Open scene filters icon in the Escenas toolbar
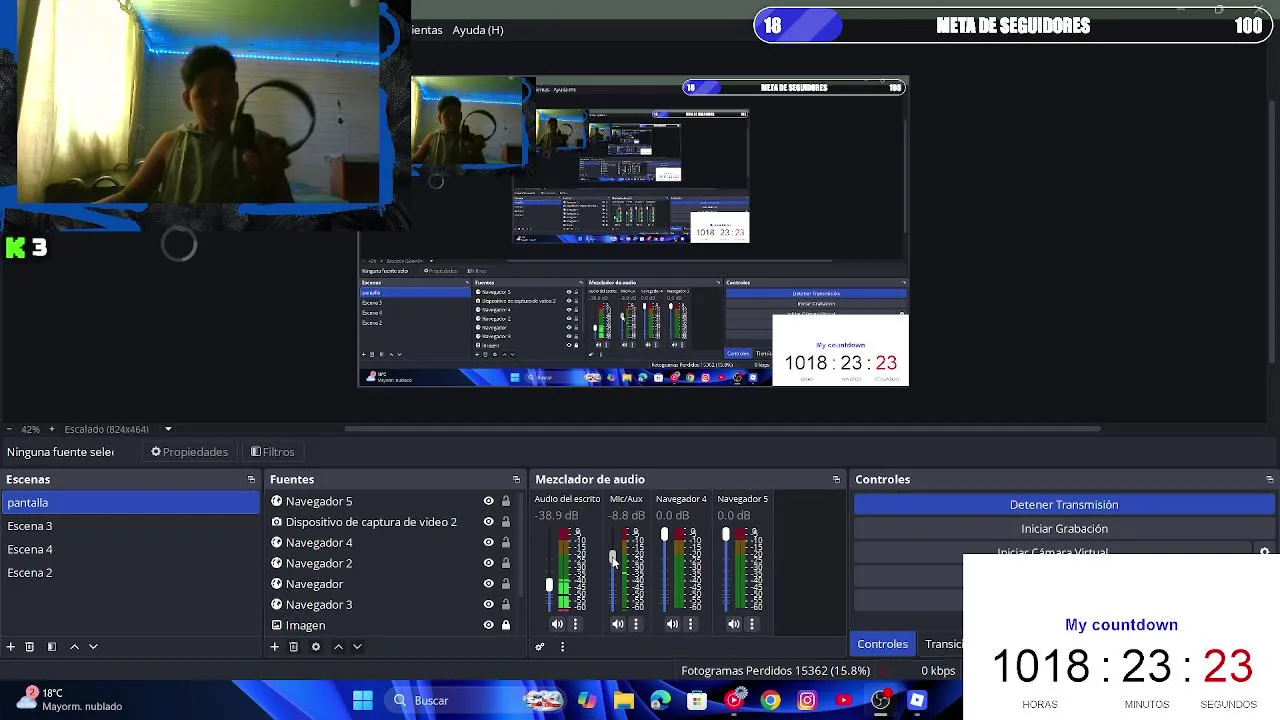 coord(52,647)
